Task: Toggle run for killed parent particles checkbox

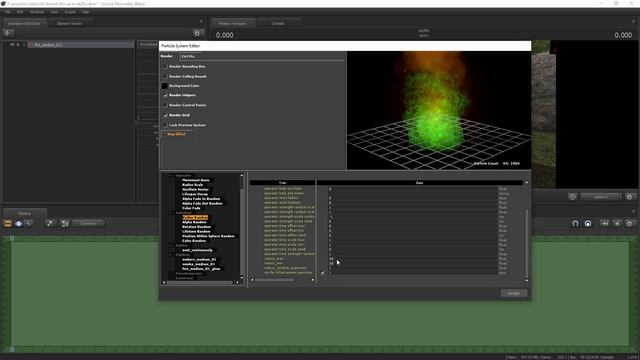Action: [322, 273]
